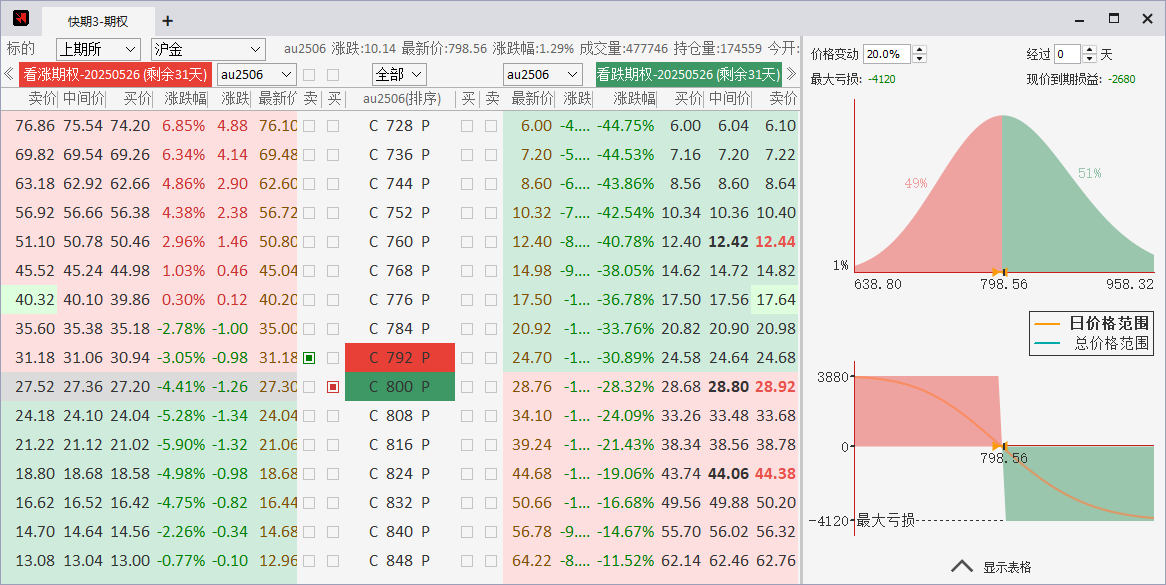Select the highlighted red C 792 strike cell

click(399, 358)
